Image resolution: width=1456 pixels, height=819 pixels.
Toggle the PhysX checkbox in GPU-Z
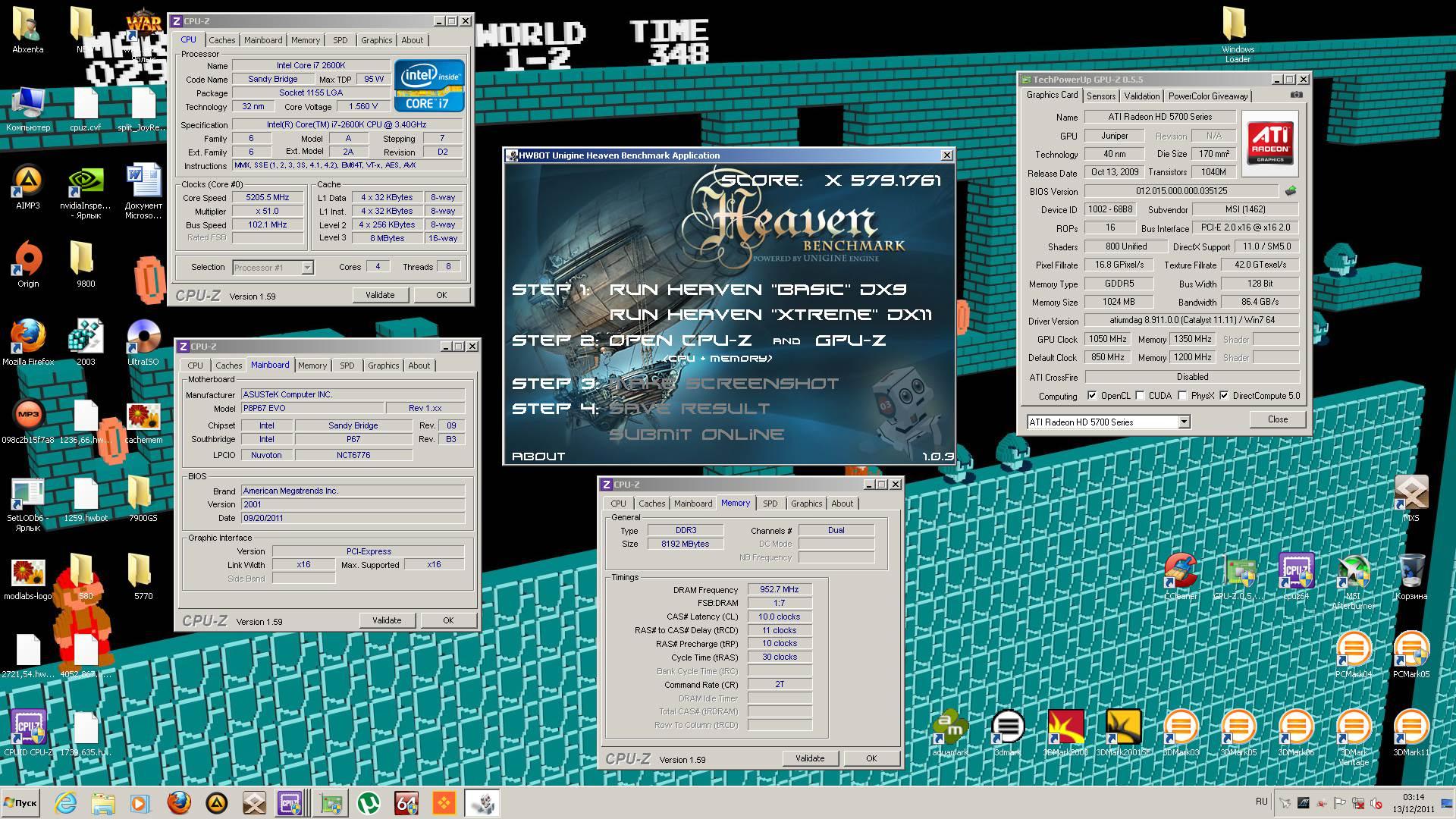(x=1182, y=396)
